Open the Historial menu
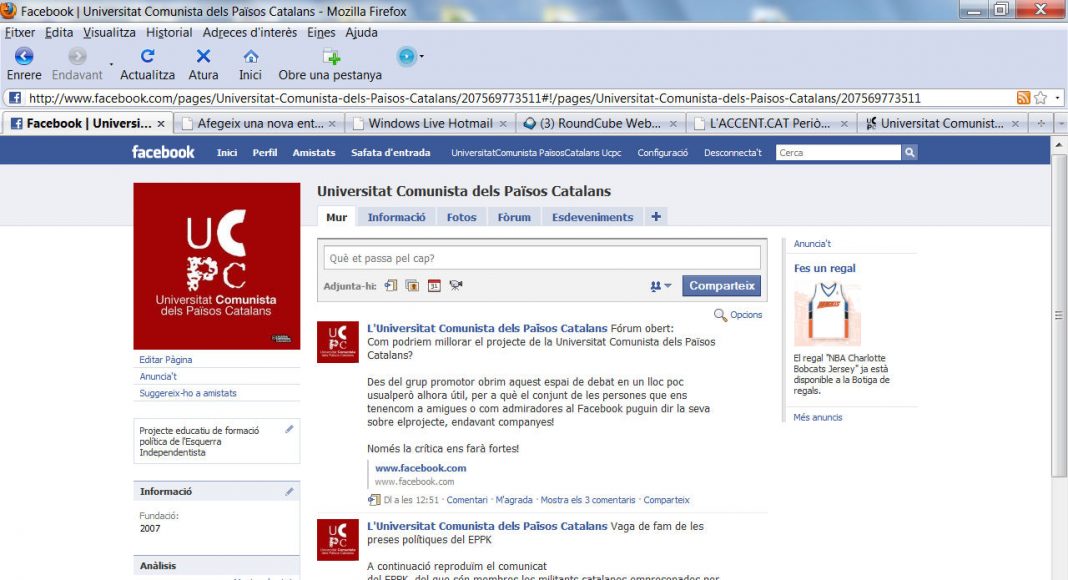 tap(169, 33)
